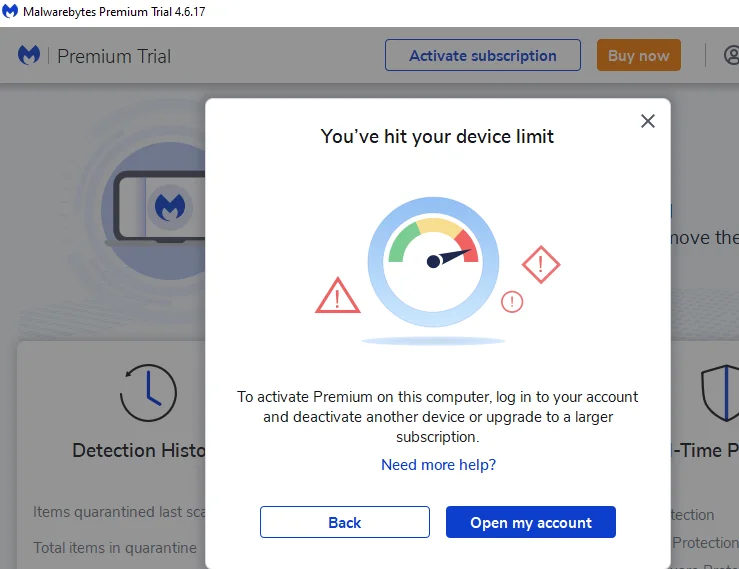Click the red diamond warning icon

coord(541,264)
